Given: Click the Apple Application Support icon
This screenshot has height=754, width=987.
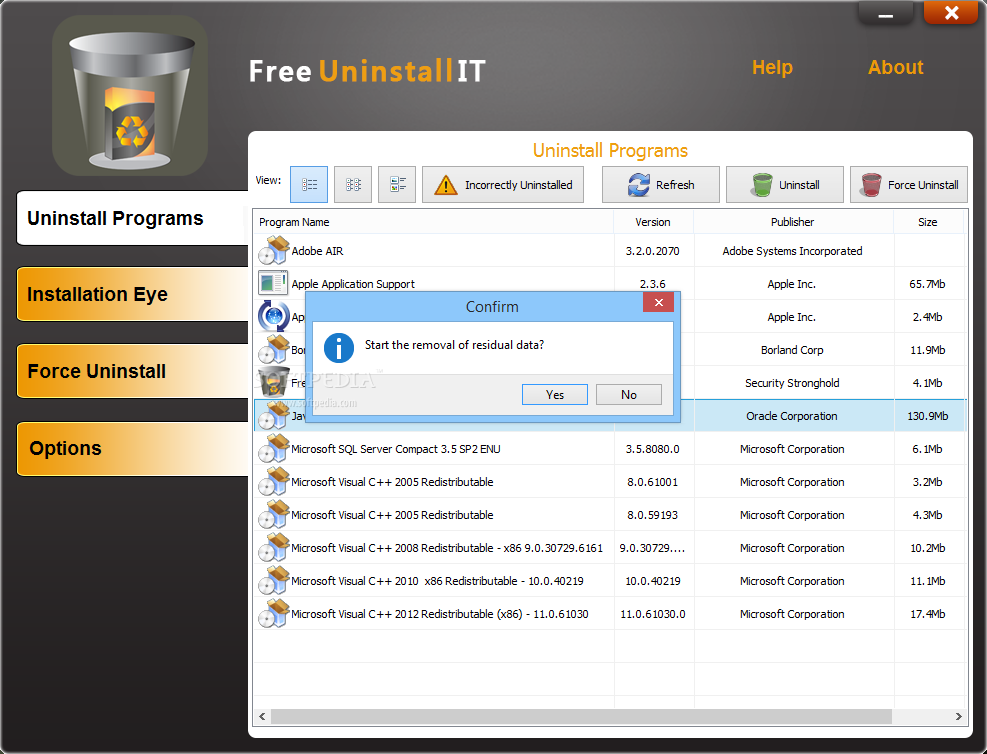Looking at the screenshot, I should (274, 283).
